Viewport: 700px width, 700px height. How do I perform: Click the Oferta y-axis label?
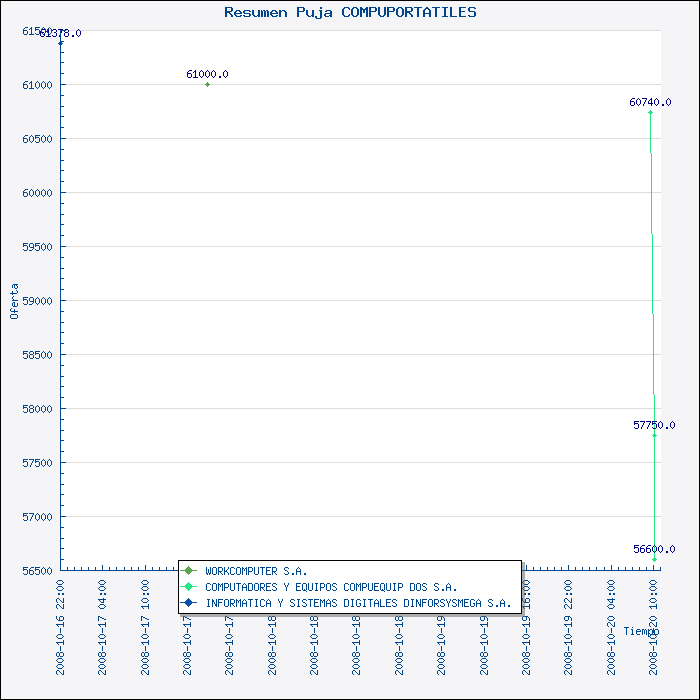(x=14, y=301)
